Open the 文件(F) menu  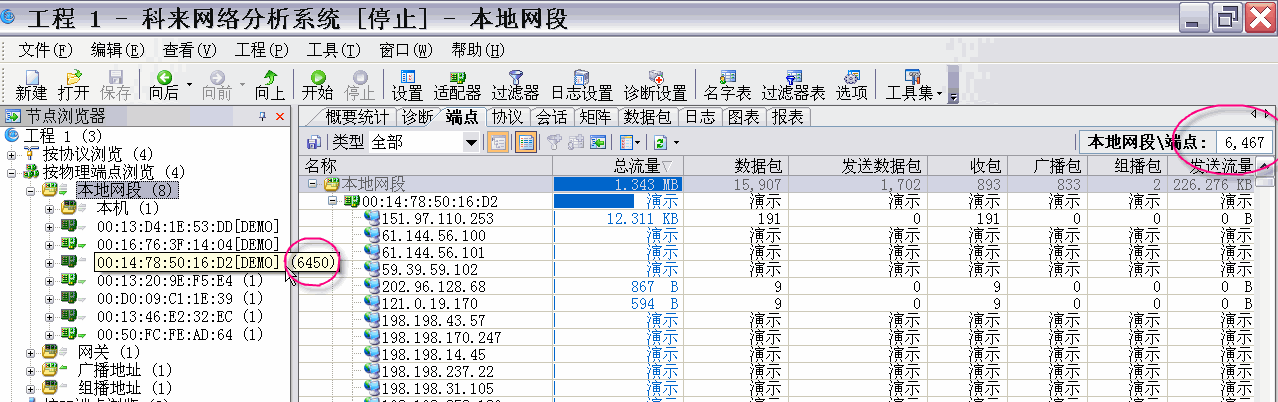[46, 50]
